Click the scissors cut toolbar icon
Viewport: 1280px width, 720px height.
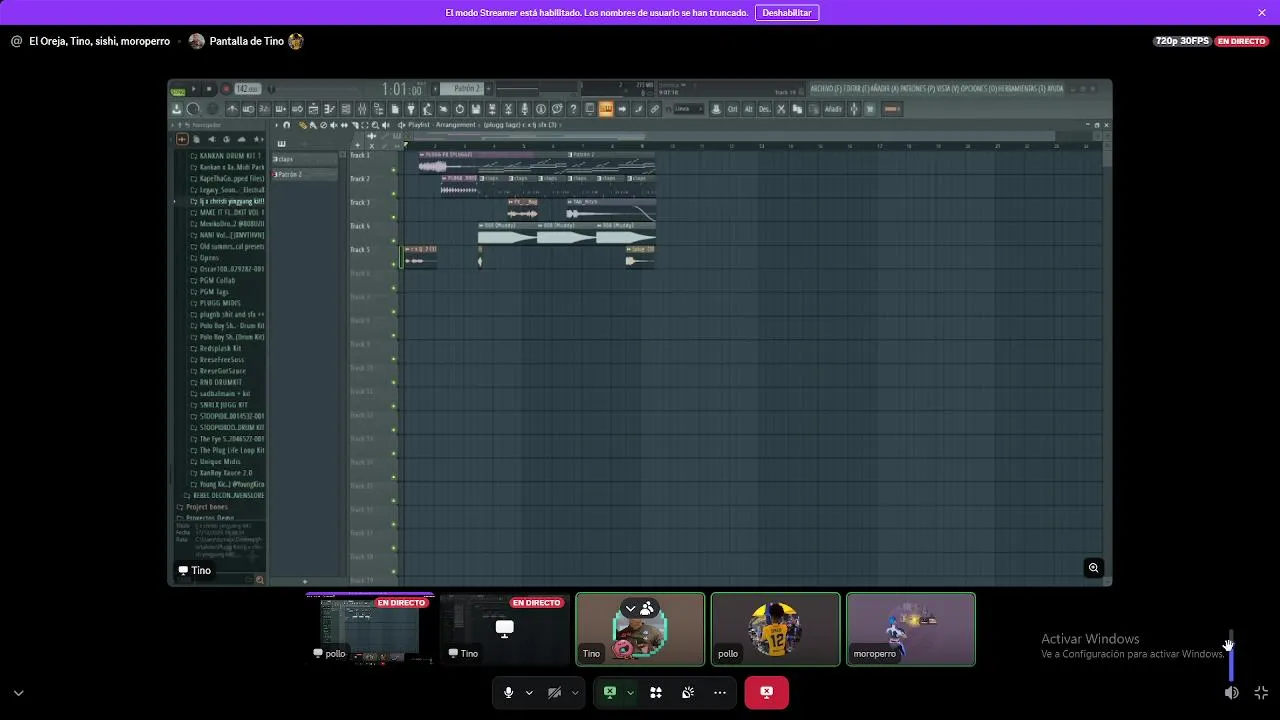click(780, 109)
